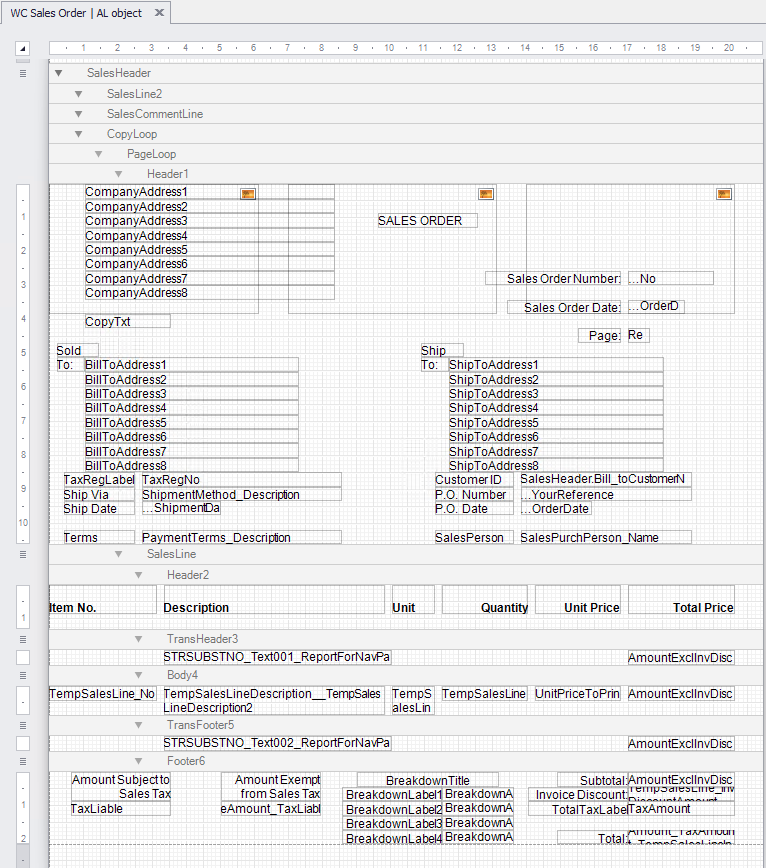This screenshot has width=766, height=868.
Task: Select the BreakdownLabel4 field
Action: click(394, 838)
